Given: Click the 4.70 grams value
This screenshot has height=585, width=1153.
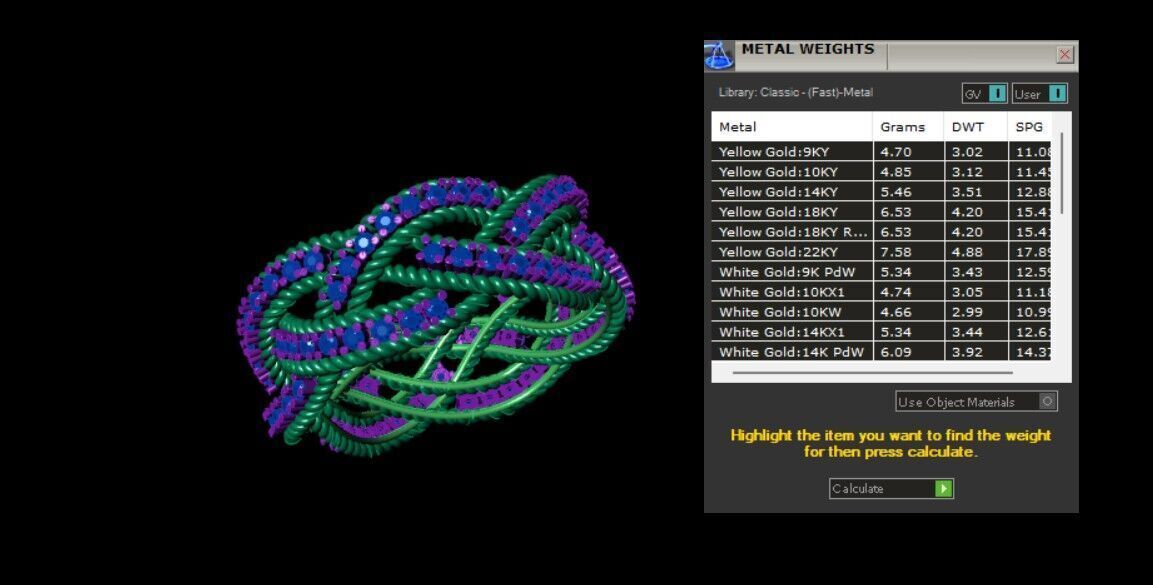Looking at the screenshot, I should [x=896, y=152].
